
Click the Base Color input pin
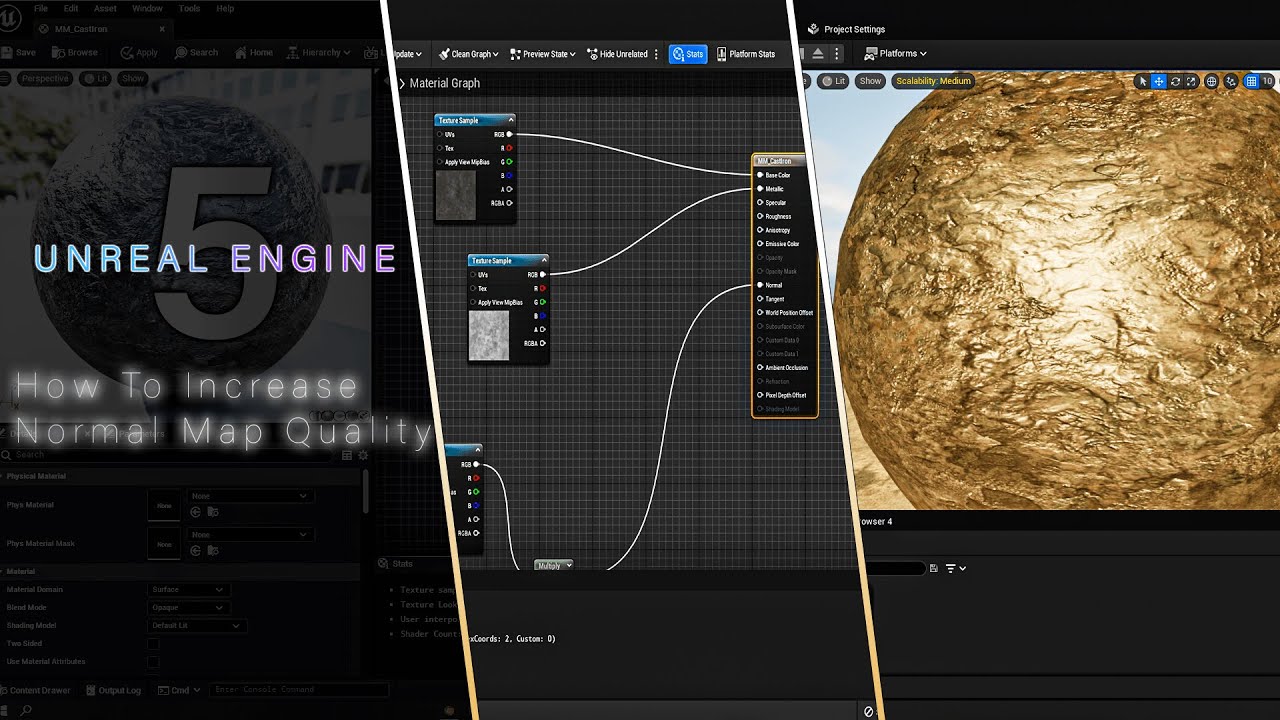[x=760, y=175]
